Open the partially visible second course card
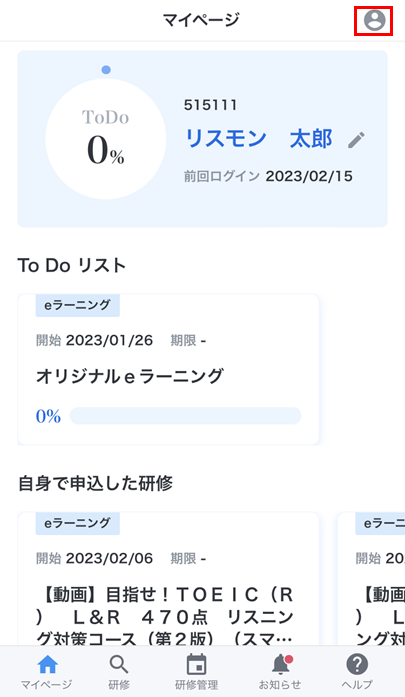405x697 pixels. [371, 579]
